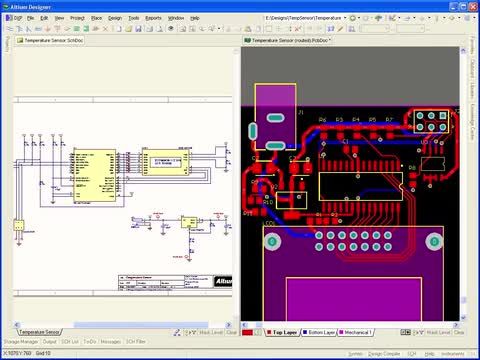
Task: Open the Edit menu
Action: [x=44, y=18]
